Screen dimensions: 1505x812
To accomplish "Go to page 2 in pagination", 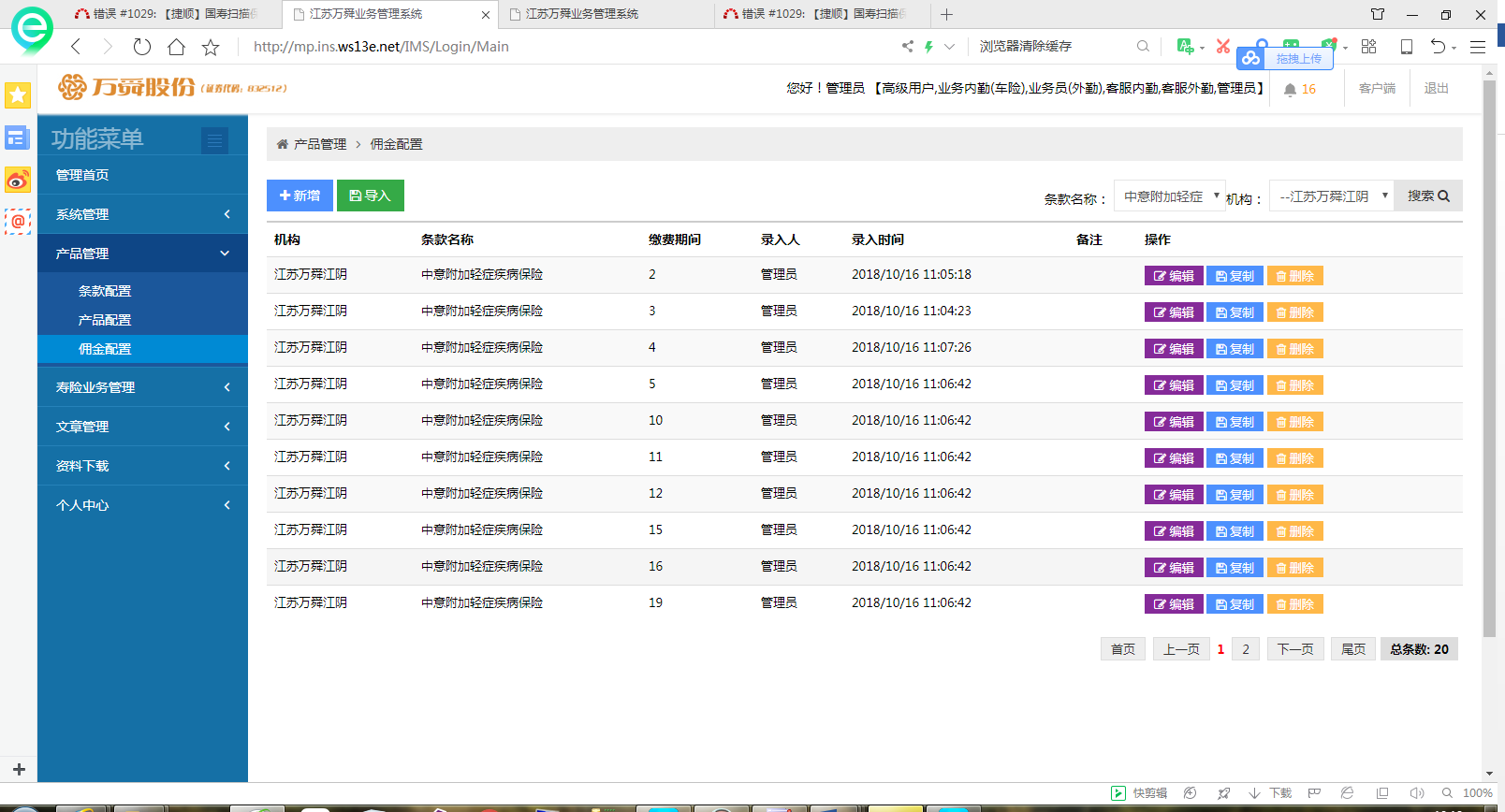I will 1245,649.
